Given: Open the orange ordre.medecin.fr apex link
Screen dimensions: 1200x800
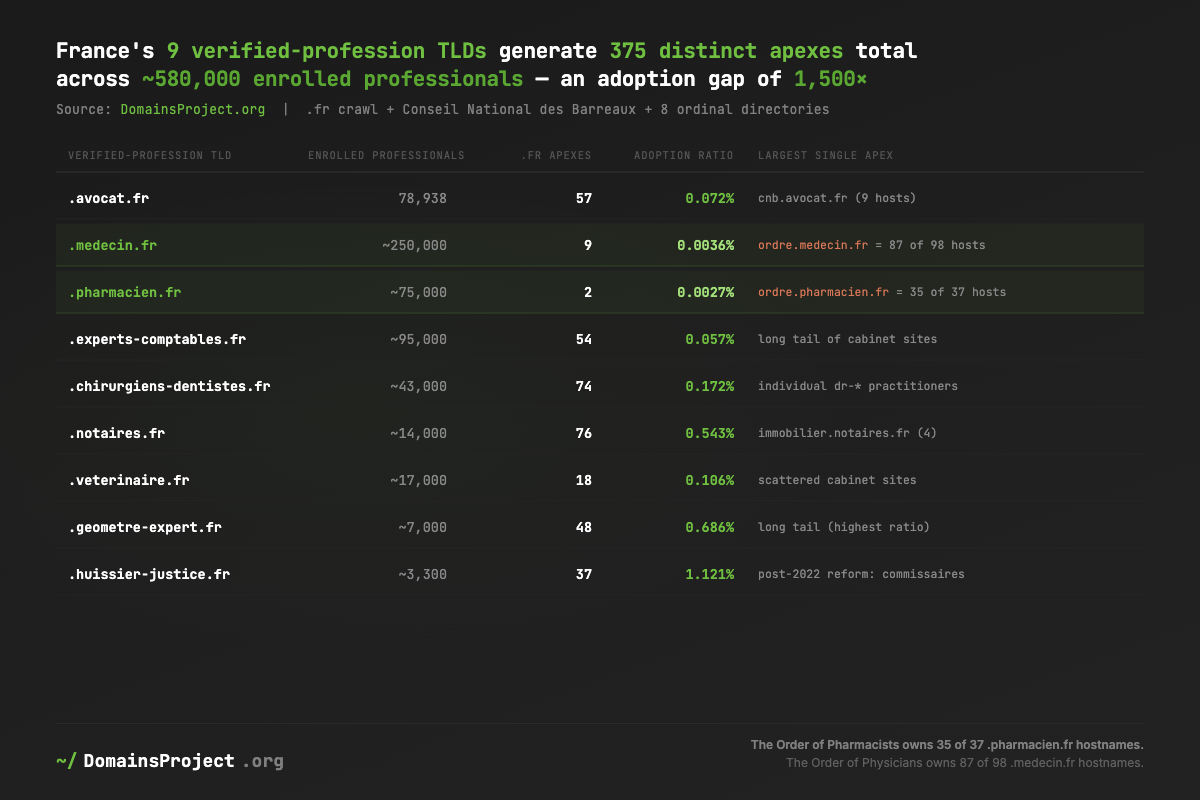Looking at the screenshot, I should 813,245.
